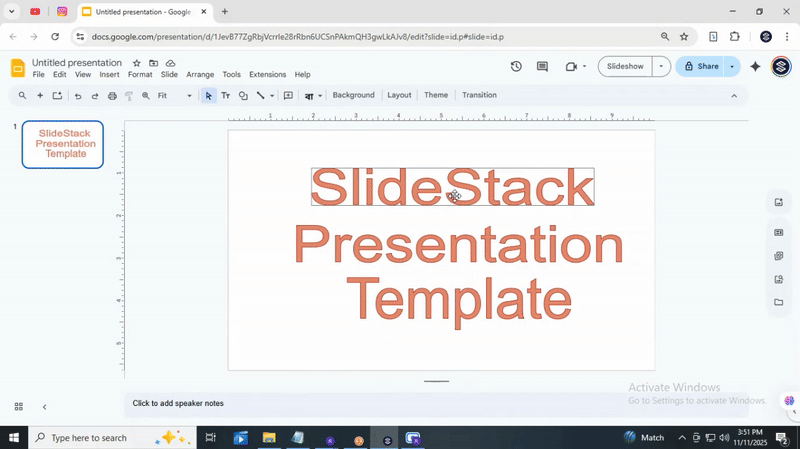This screenshot has height=449, width=800.
Task: Select the Shape tool
Action: click(x=243, y=96)
